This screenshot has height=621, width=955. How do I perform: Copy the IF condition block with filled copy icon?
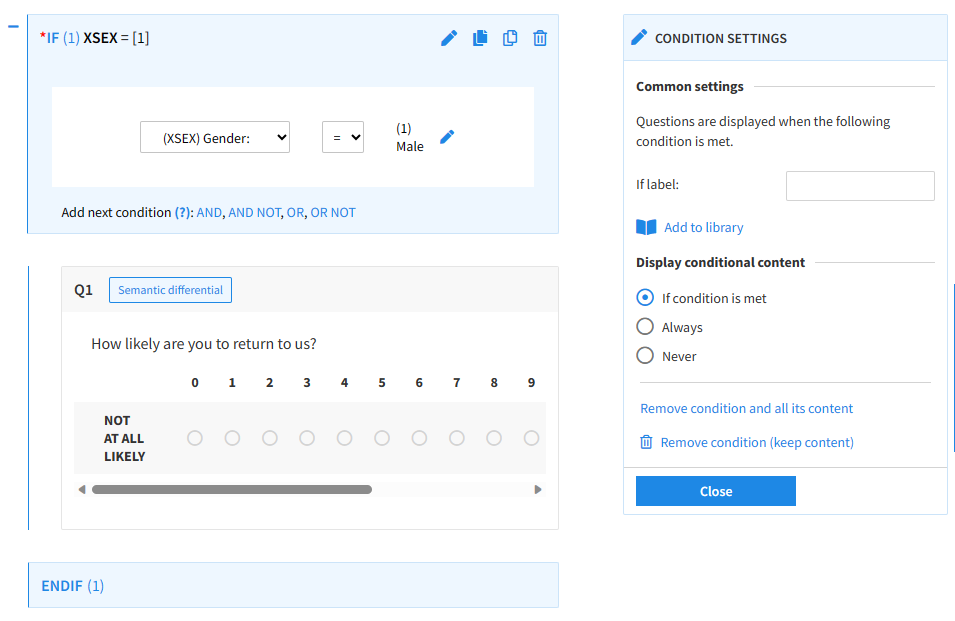480,38
